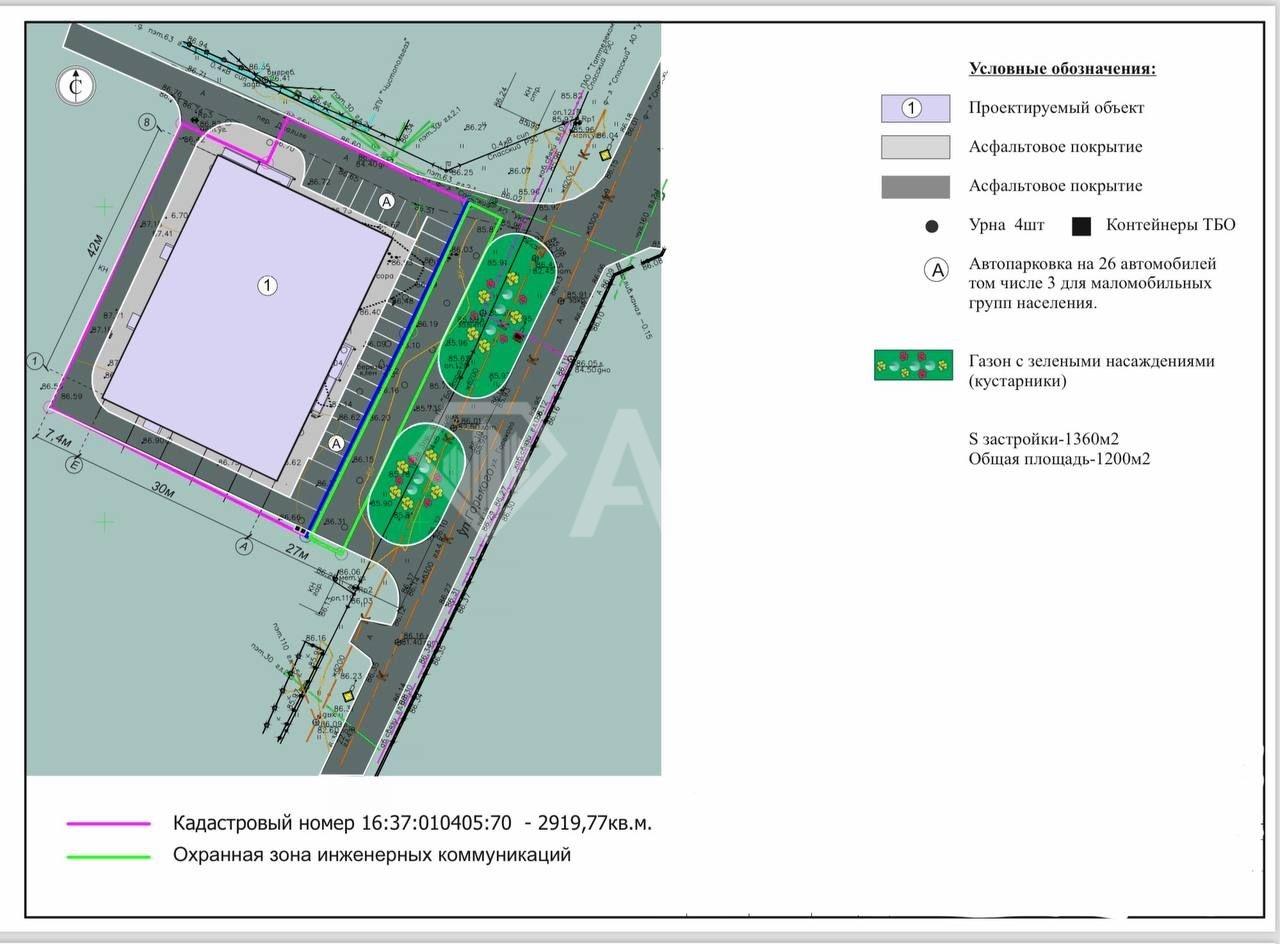This screenshot has width=1280, height=944.
Task: Click the green lawn legend swatch with flowers
Action: 913,365
